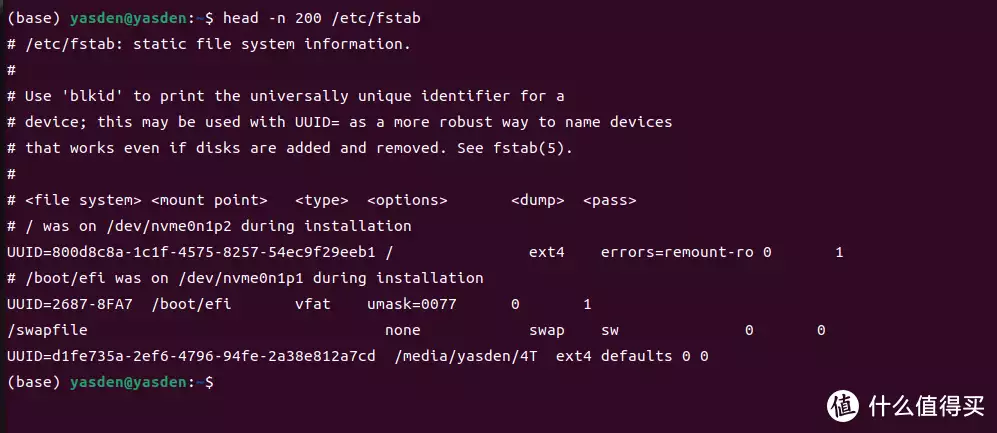997x433 pixels.
Task: Click the <pass> column header
Action: coord(610,200)
